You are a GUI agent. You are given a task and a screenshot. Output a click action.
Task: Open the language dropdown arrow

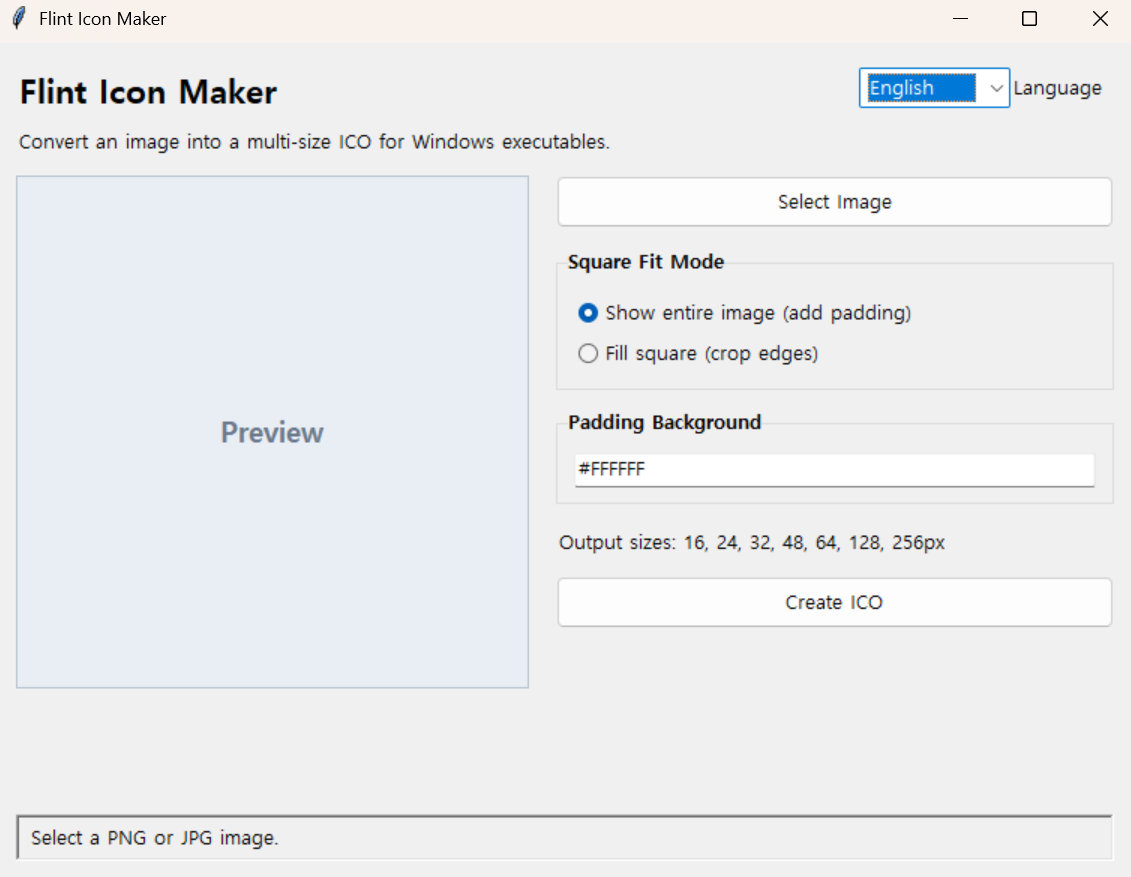[996, 88]
